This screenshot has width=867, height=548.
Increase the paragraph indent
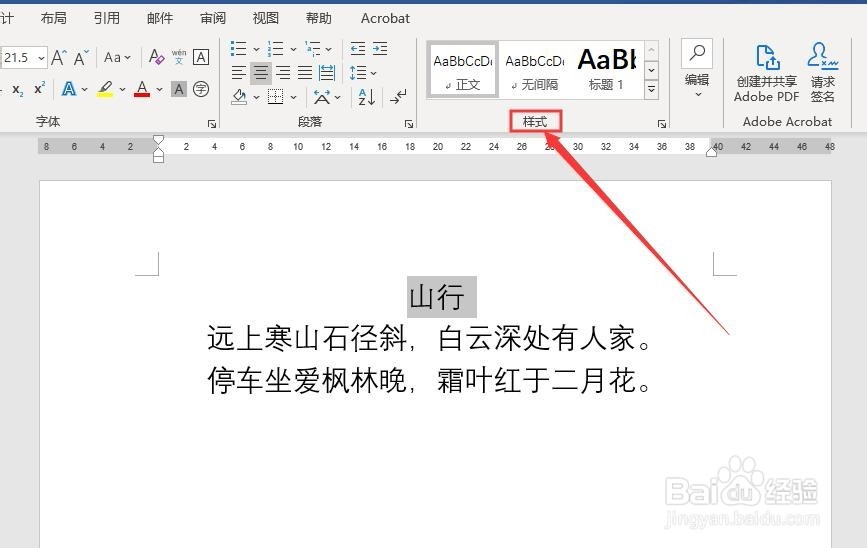(380, 49)
